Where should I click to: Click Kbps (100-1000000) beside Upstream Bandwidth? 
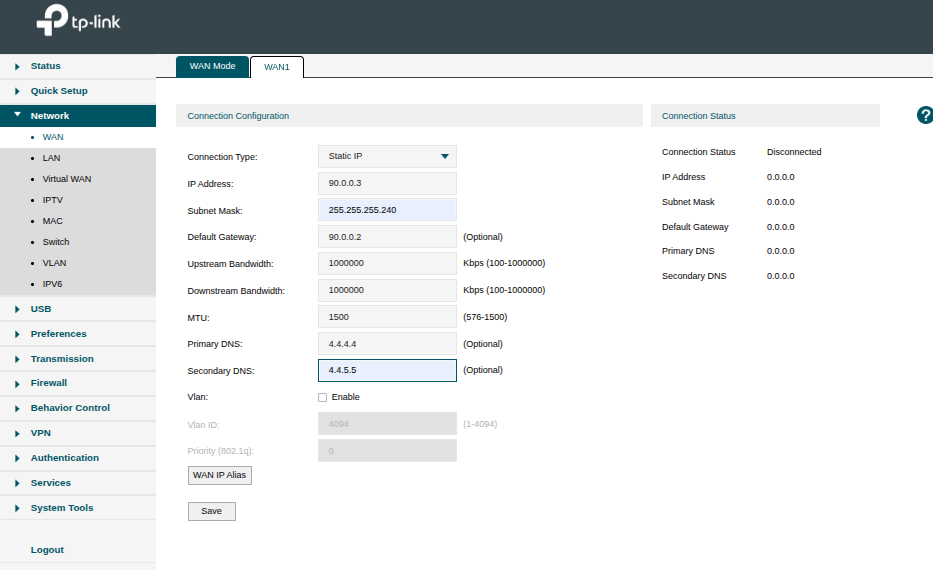(504, 263)
